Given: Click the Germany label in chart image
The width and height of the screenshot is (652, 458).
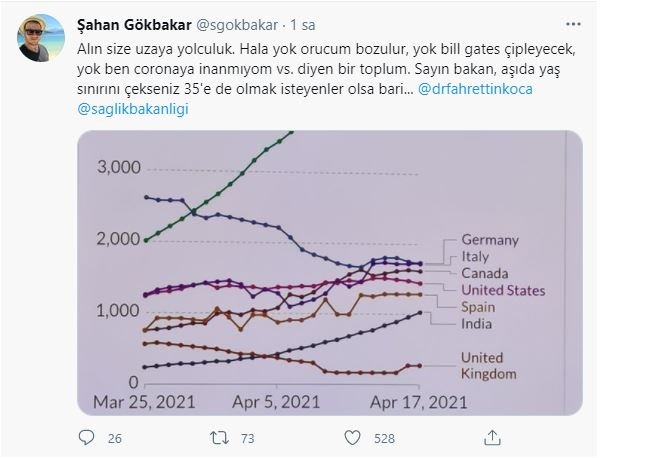Looking at the screenshot, I should (x=490, y=240).
